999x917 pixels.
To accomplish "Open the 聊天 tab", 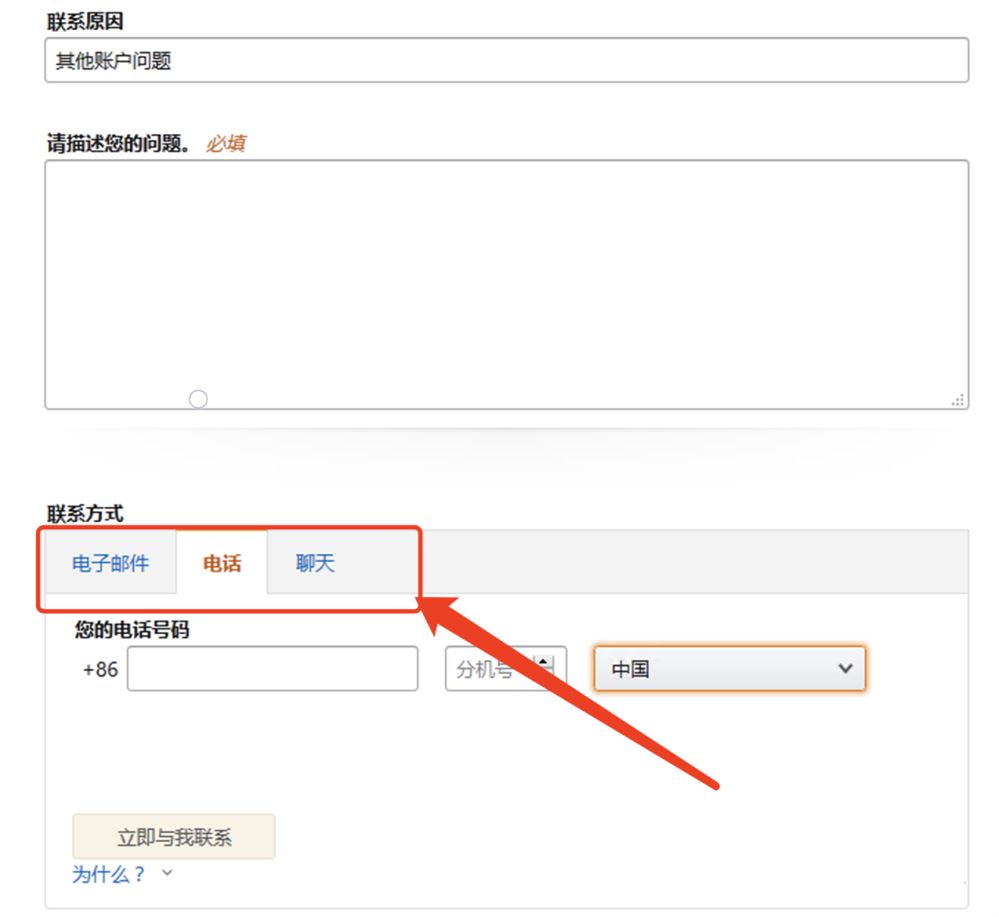I will [x=315, y=563].
